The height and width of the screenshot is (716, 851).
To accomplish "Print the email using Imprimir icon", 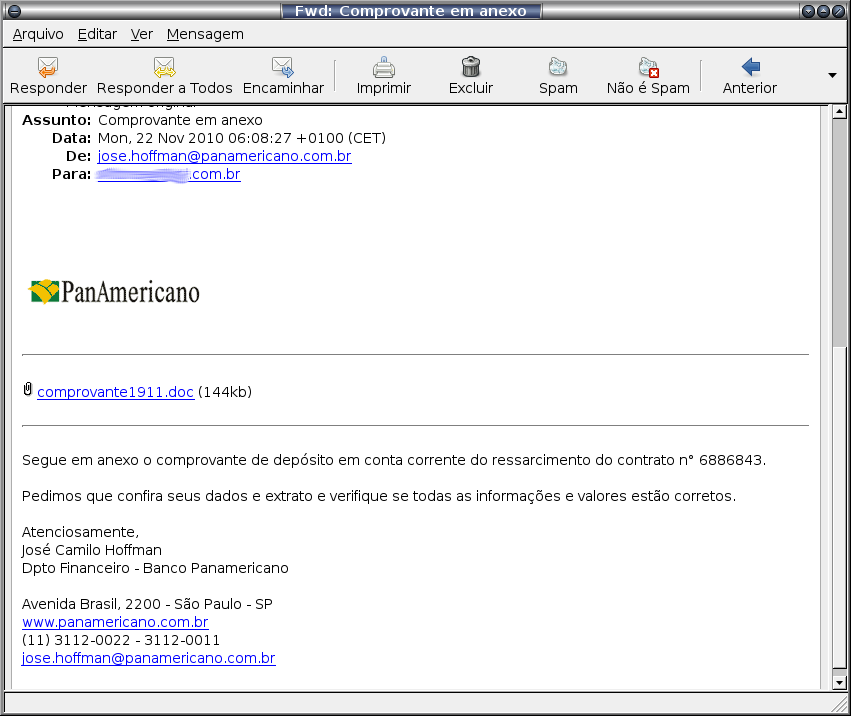I will tap(384, 67).
